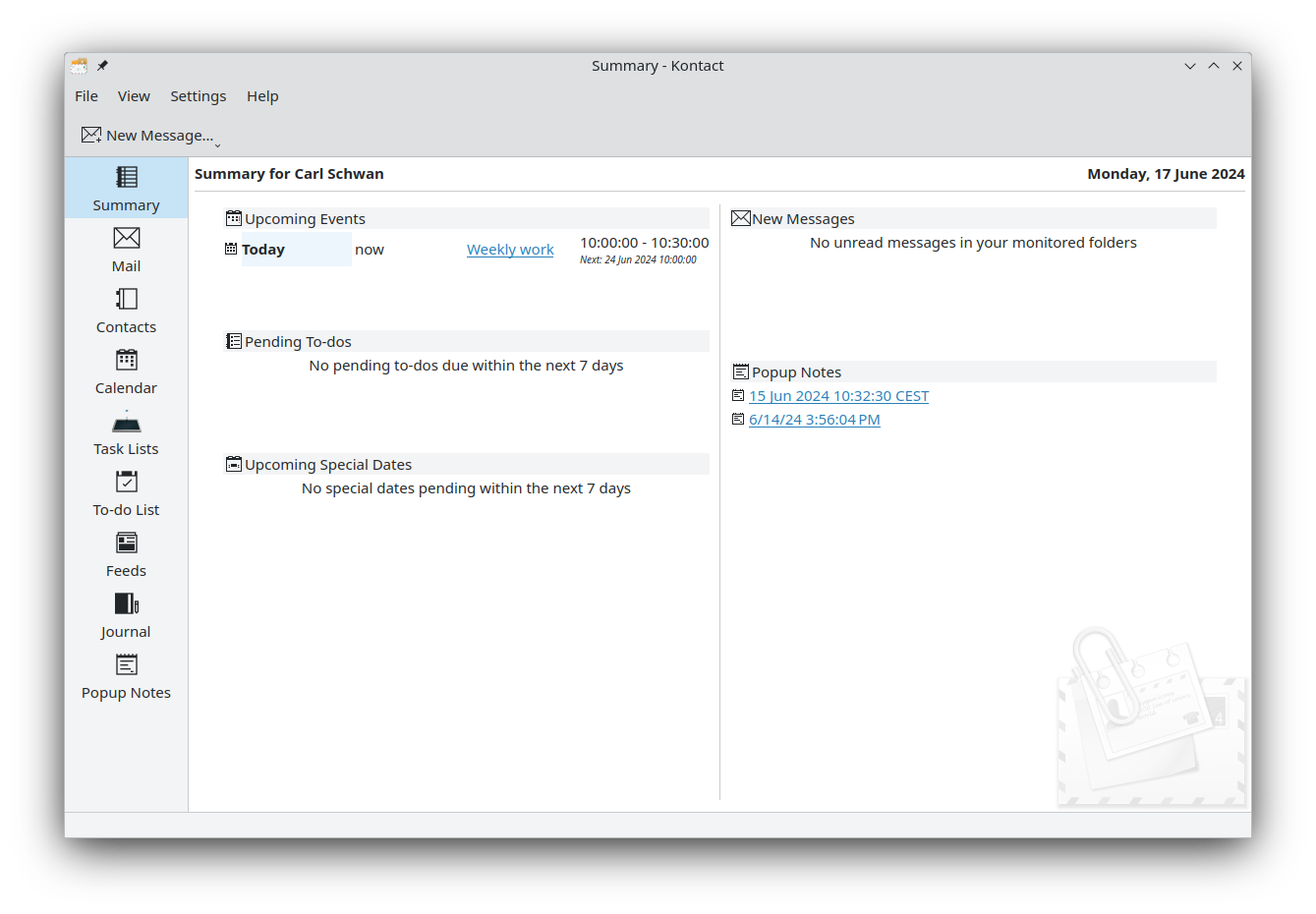Select the Contacts sidebar icon

(x=126, y=311)
